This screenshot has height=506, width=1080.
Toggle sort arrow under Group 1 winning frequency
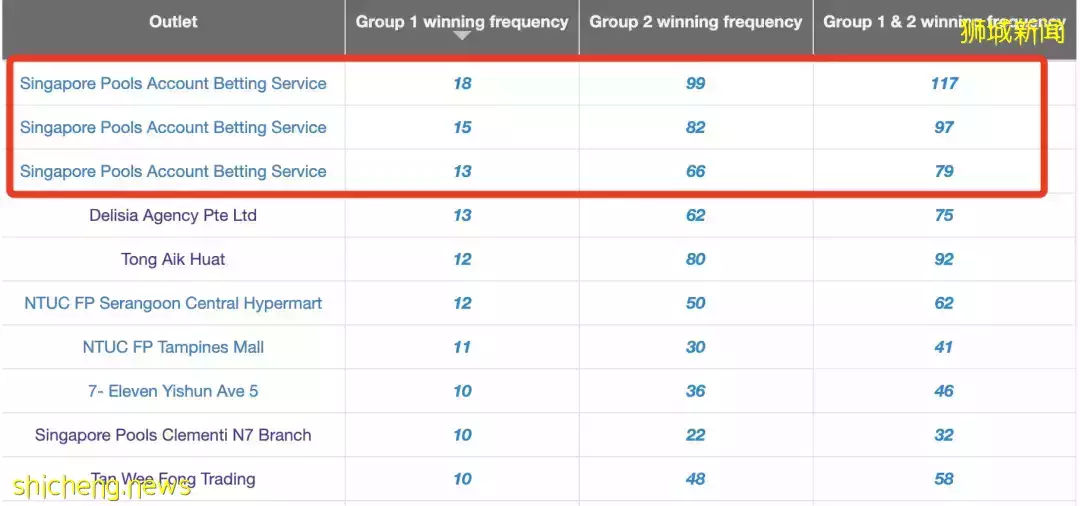point(462,36)
